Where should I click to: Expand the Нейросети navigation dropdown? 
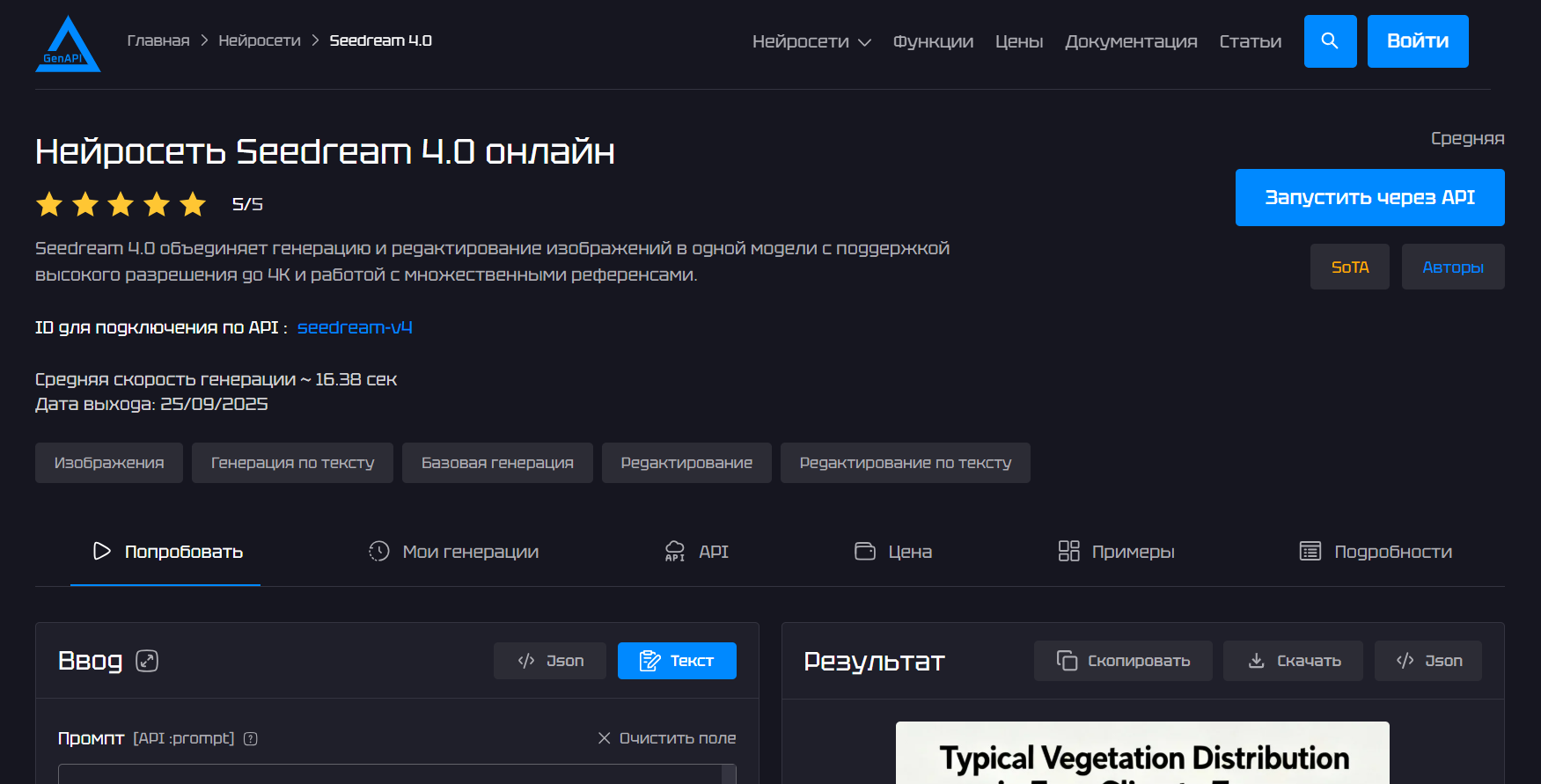click(x=811, y=41)
